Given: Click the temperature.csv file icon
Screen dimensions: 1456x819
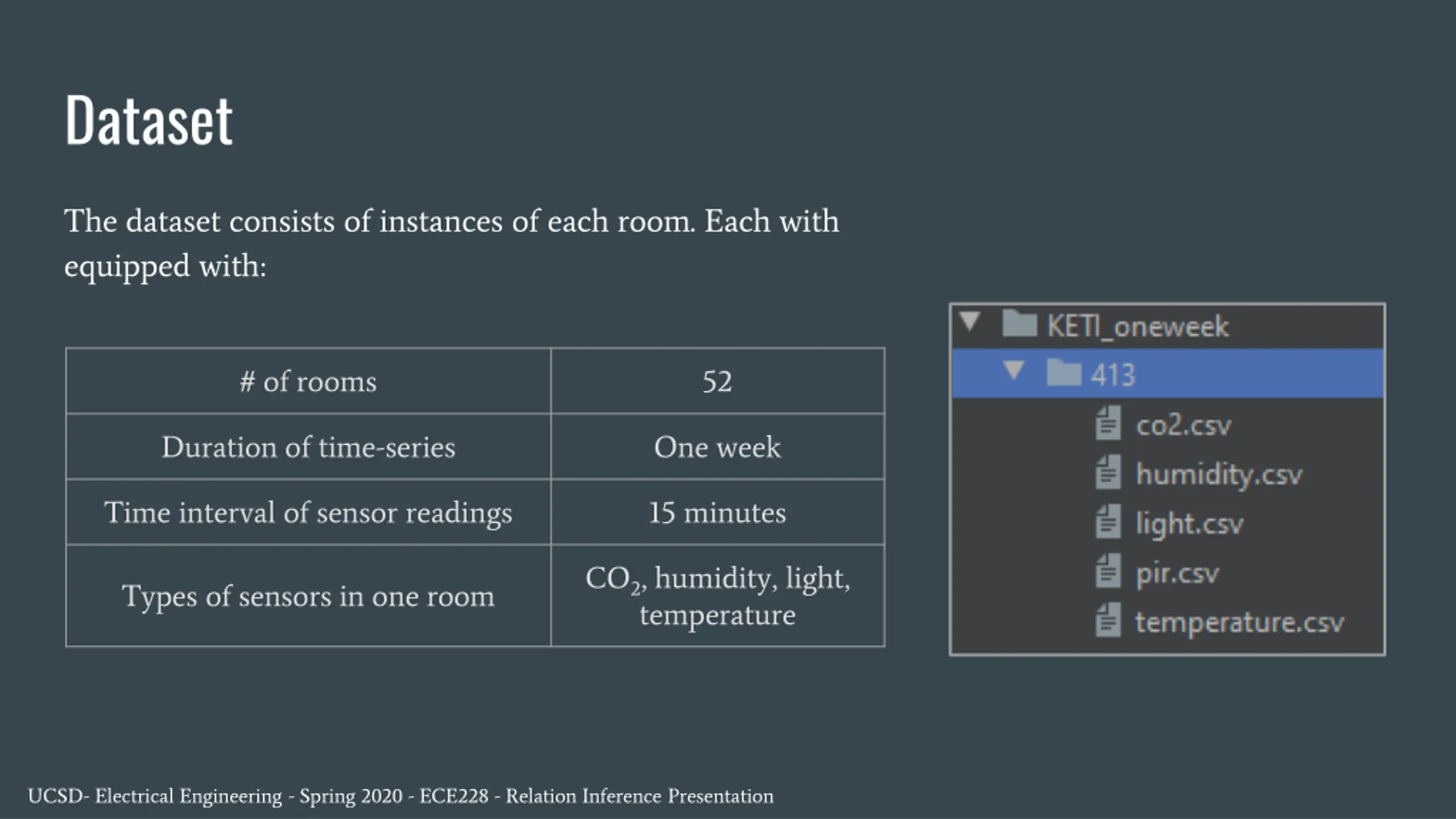Looking at the screenshot, I should tap(1108, 621).
